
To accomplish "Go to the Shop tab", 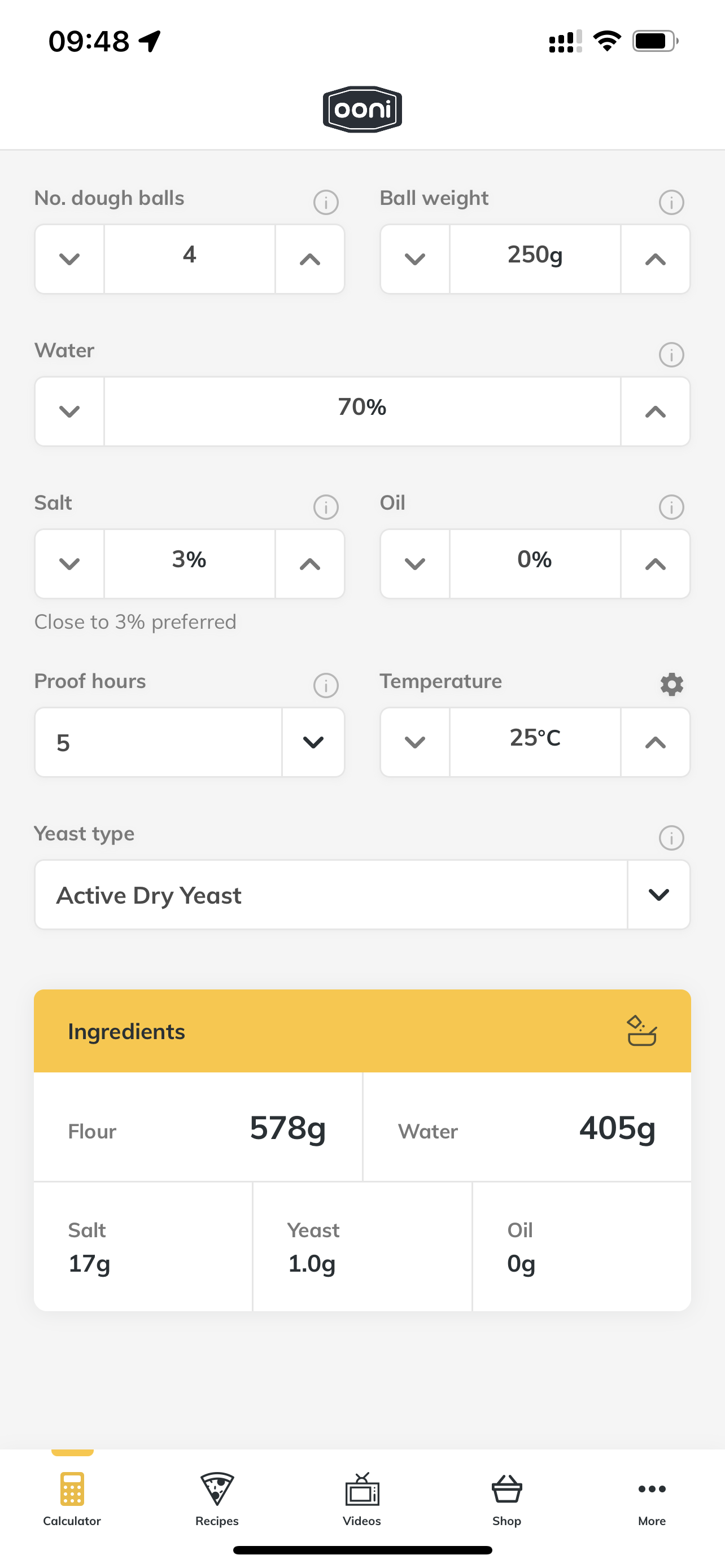I will tap(507, 1499).
